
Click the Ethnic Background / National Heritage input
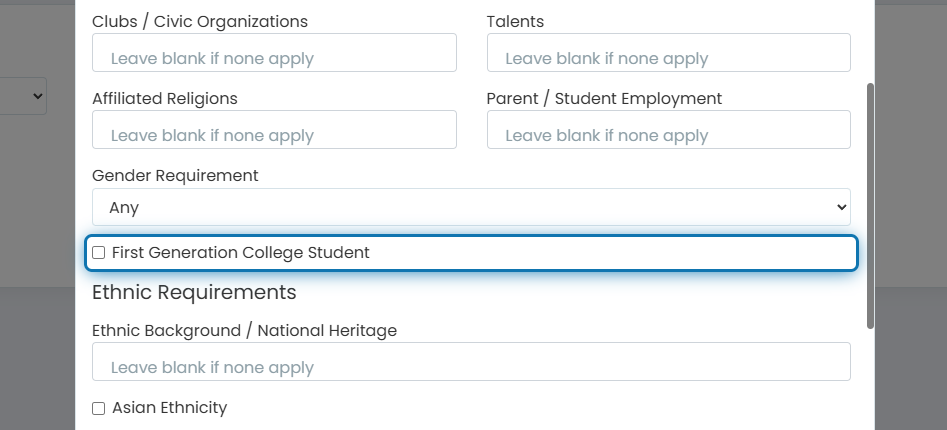point(471,362)
